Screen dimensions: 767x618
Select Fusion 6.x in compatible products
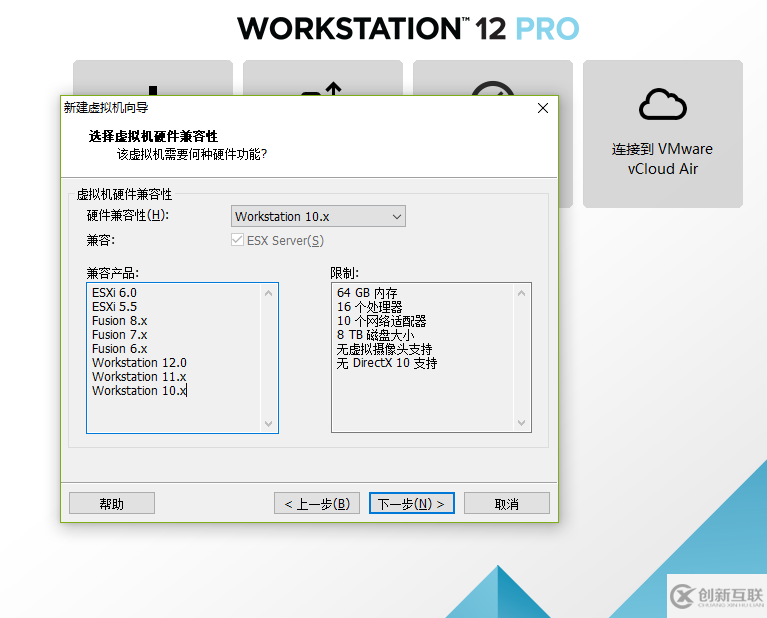(x=119, y=349)
